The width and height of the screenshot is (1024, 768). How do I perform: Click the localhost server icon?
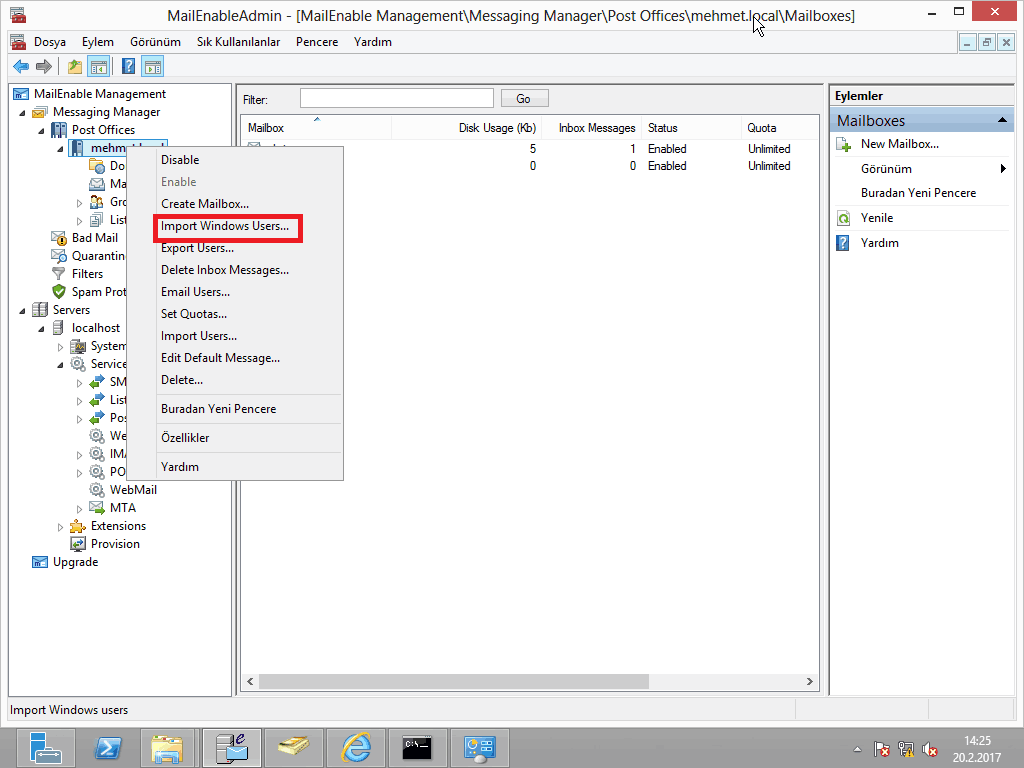(x=59, y=328)
